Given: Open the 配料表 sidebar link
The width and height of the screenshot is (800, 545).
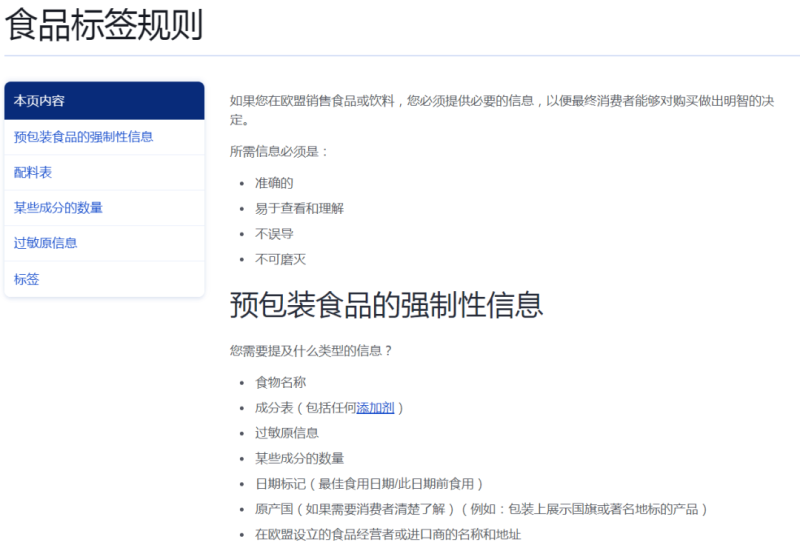Looking at the screenshot, I should pos(33,173).
